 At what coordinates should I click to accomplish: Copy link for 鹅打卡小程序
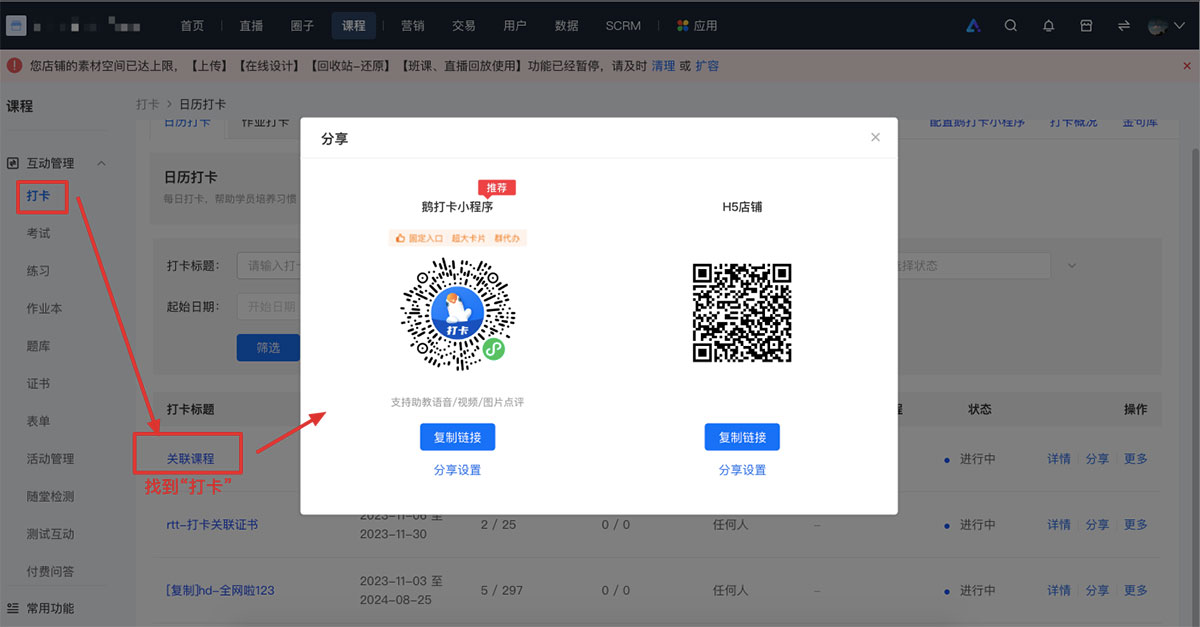click(457, 437)
